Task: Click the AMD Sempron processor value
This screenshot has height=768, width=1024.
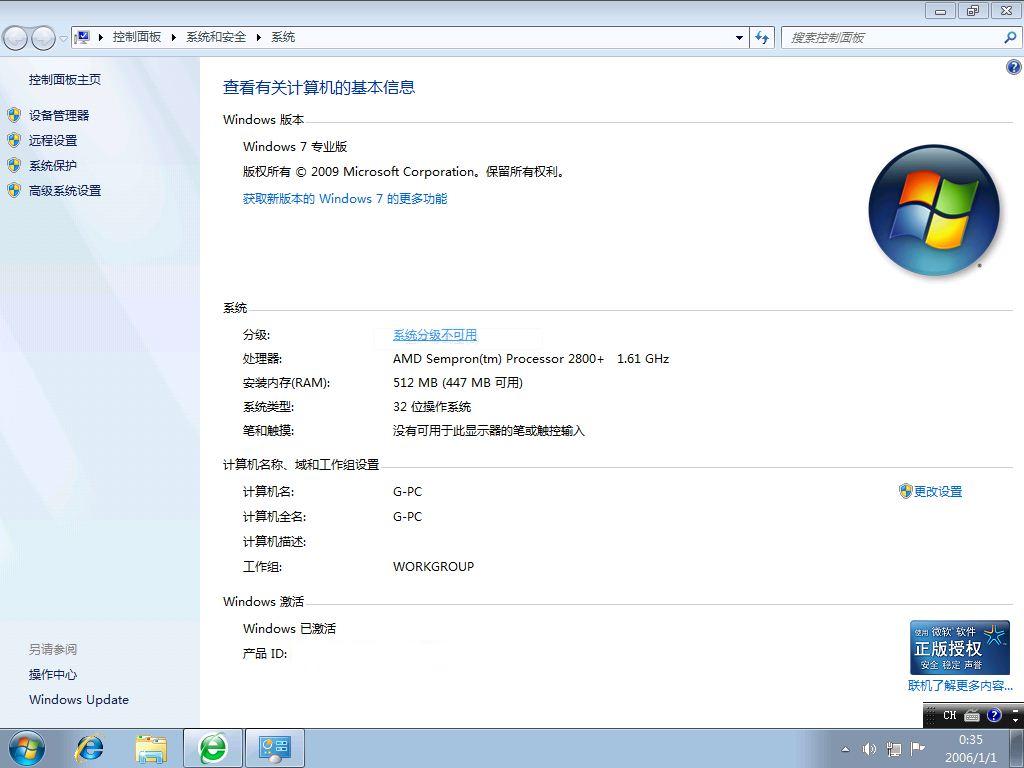Action: 531,359
